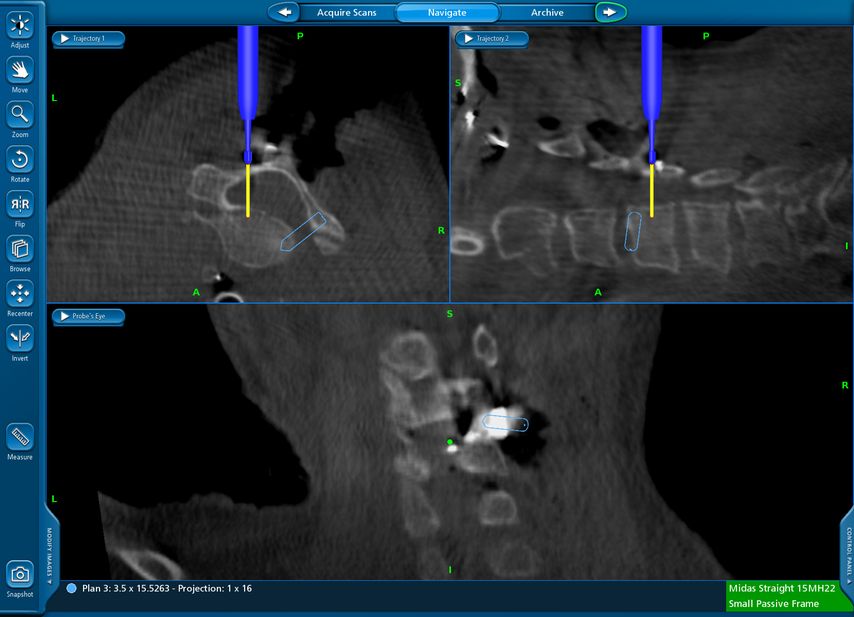Select the Zoom magnifier tool

click(x=20, y=115)
